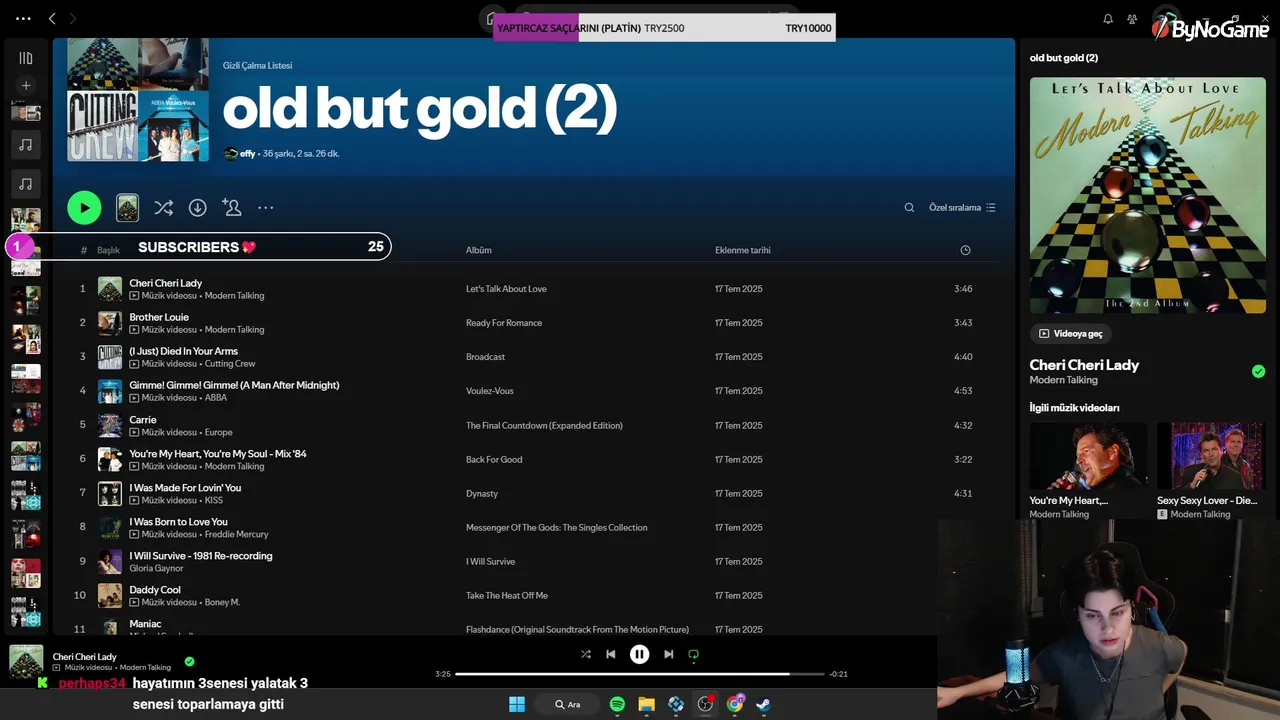
Task: Open Spotify from the taskbar
Action: tap(617, 704)
